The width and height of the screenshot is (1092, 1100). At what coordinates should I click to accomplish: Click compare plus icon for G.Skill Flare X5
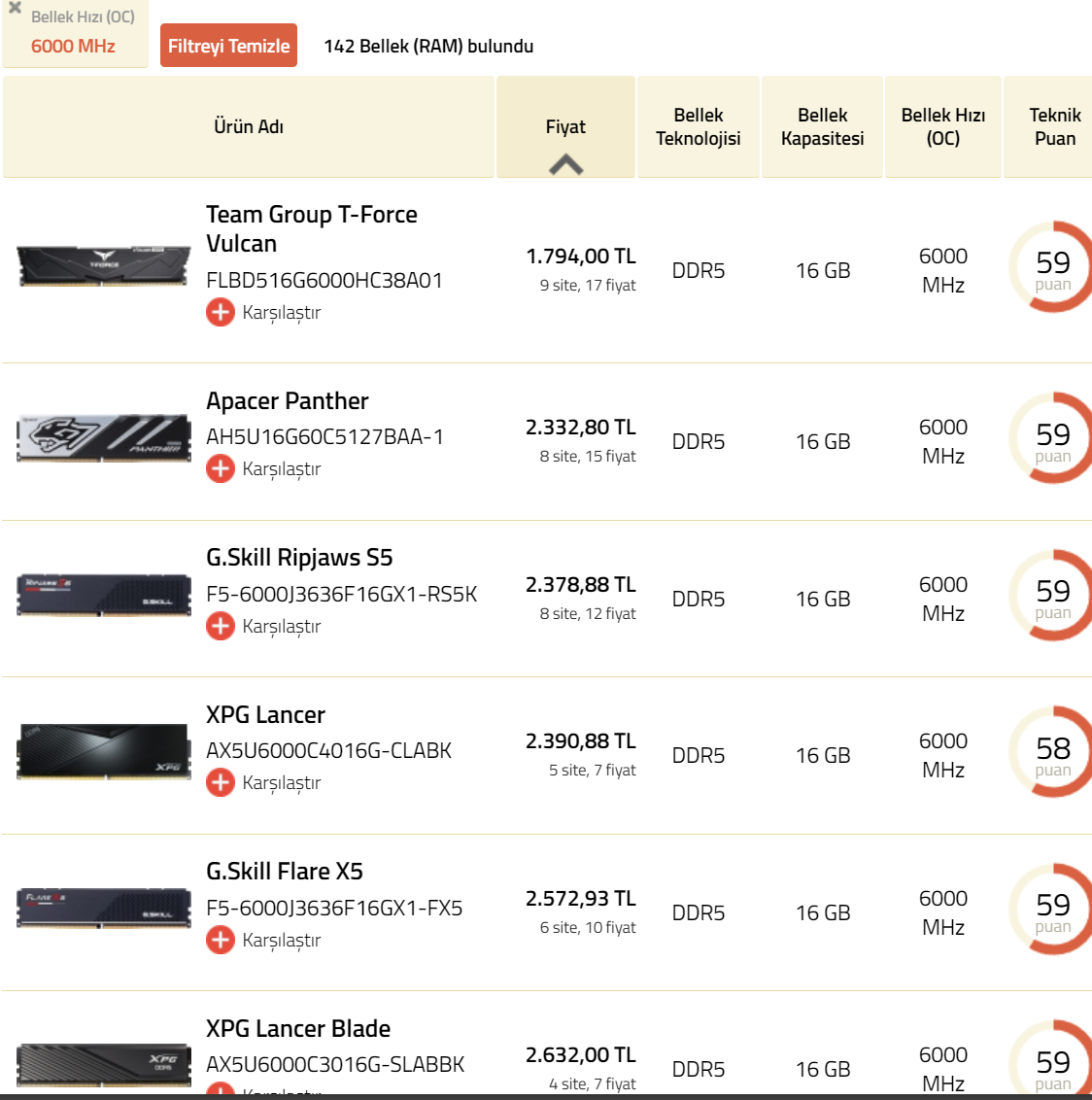pos(221,940)
